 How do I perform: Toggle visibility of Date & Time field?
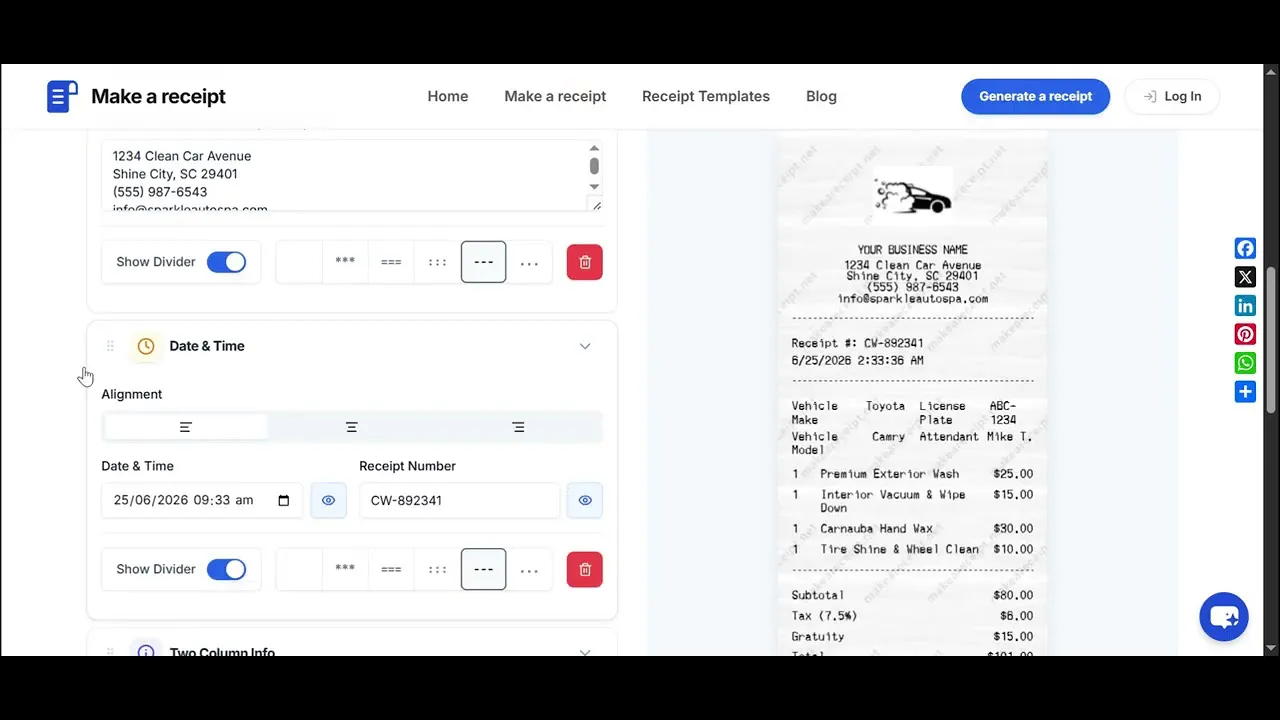click(328, 500)
